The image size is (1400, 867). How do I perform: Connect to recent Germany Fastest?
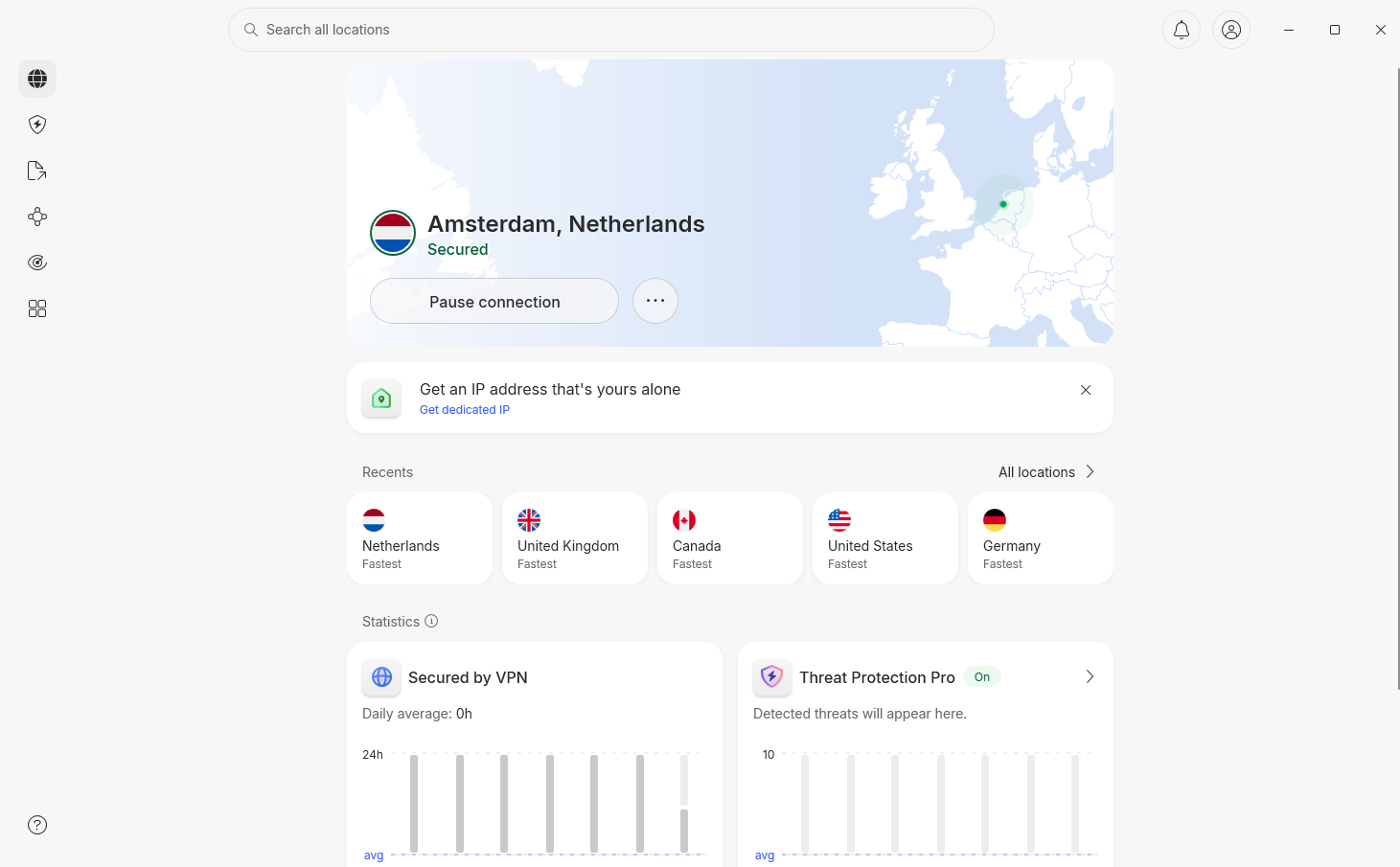pos(1041,538)
